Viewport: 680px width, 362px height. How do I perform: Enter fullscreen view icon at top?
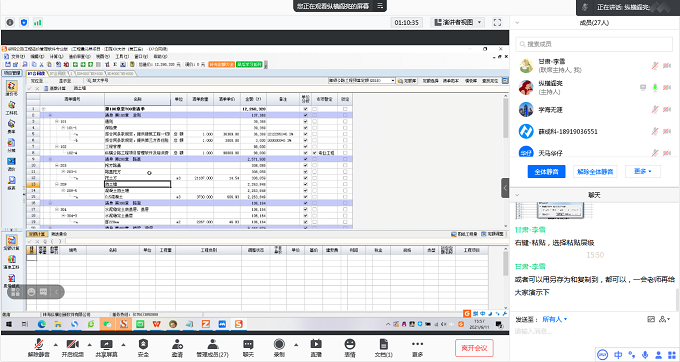pos(497,22)
